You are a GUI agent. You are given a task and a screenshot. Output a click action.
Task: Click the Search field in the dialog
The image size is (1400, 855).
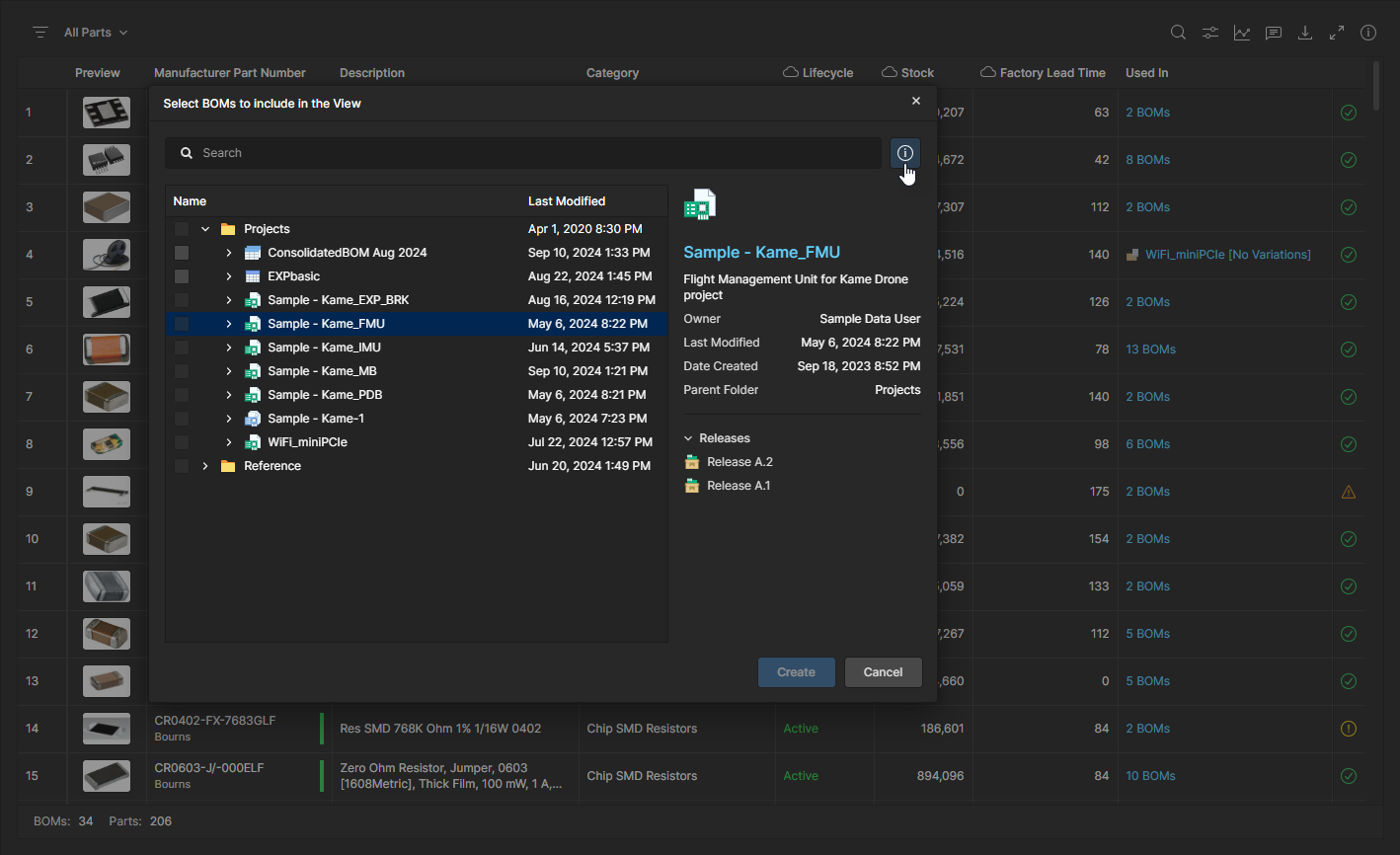point(533,153)
